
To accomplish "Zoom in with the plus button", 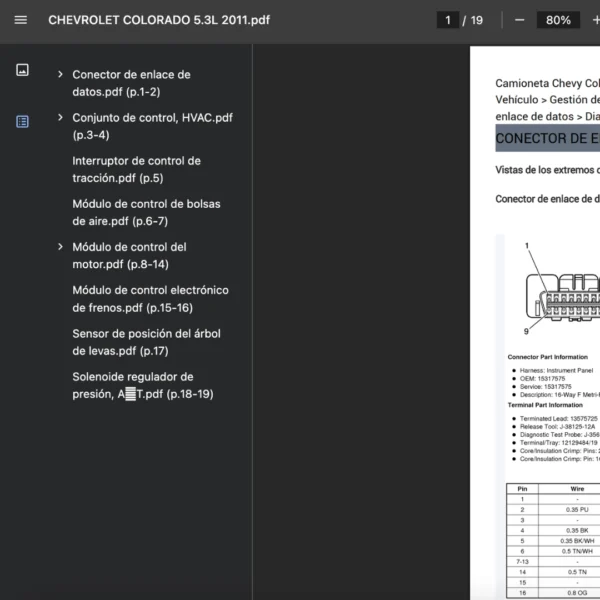I will (595, 20).
